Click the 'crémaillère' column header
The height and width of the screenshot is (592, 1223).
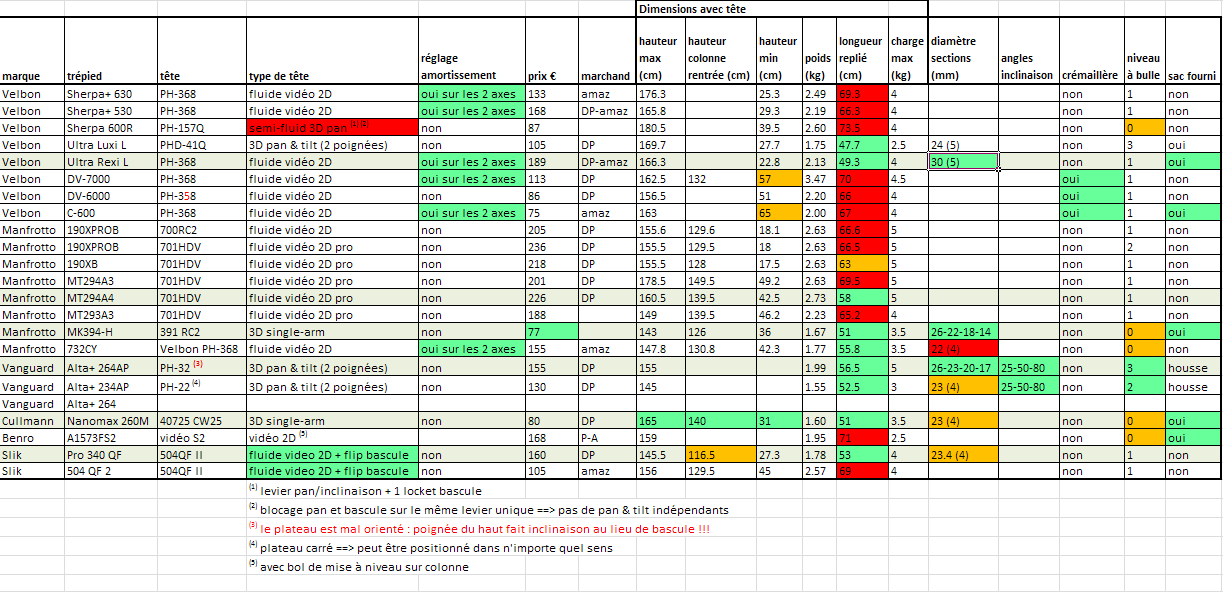coord(1090,75)
